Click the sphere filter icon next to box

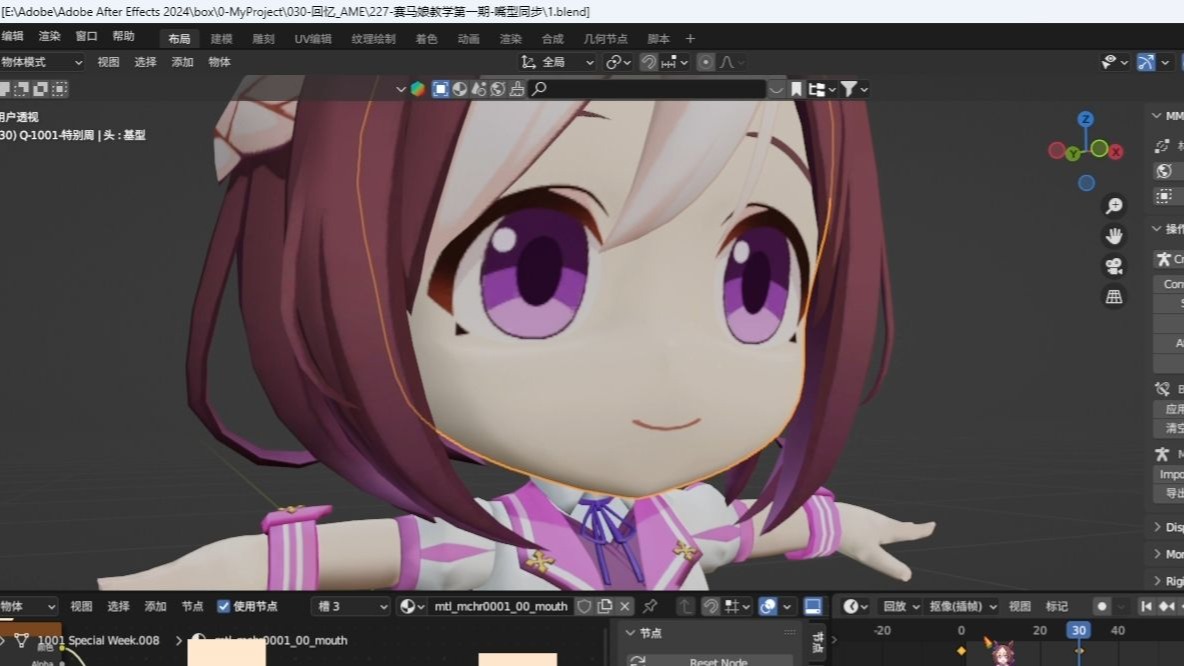[x=460, y=89]
